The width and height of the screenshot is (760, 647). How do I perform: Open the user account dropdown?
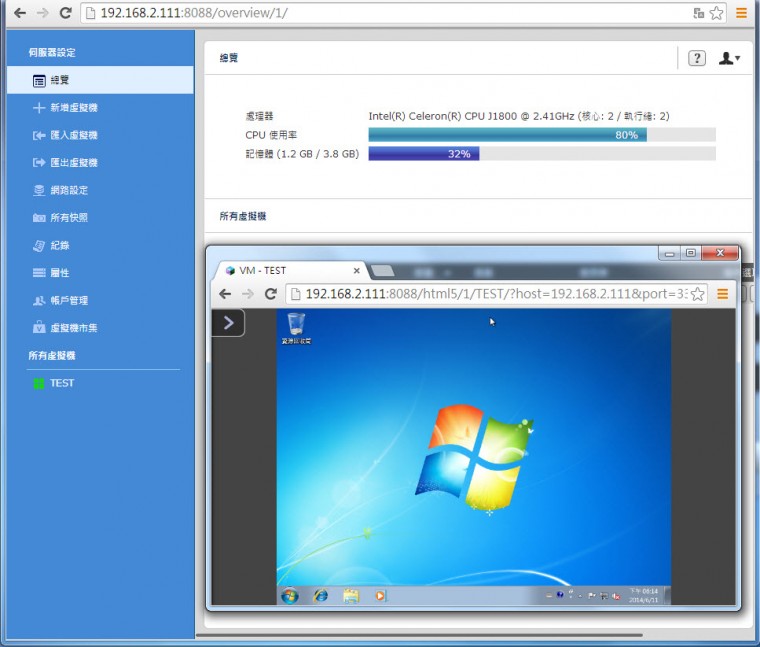(x=729, y=59)
